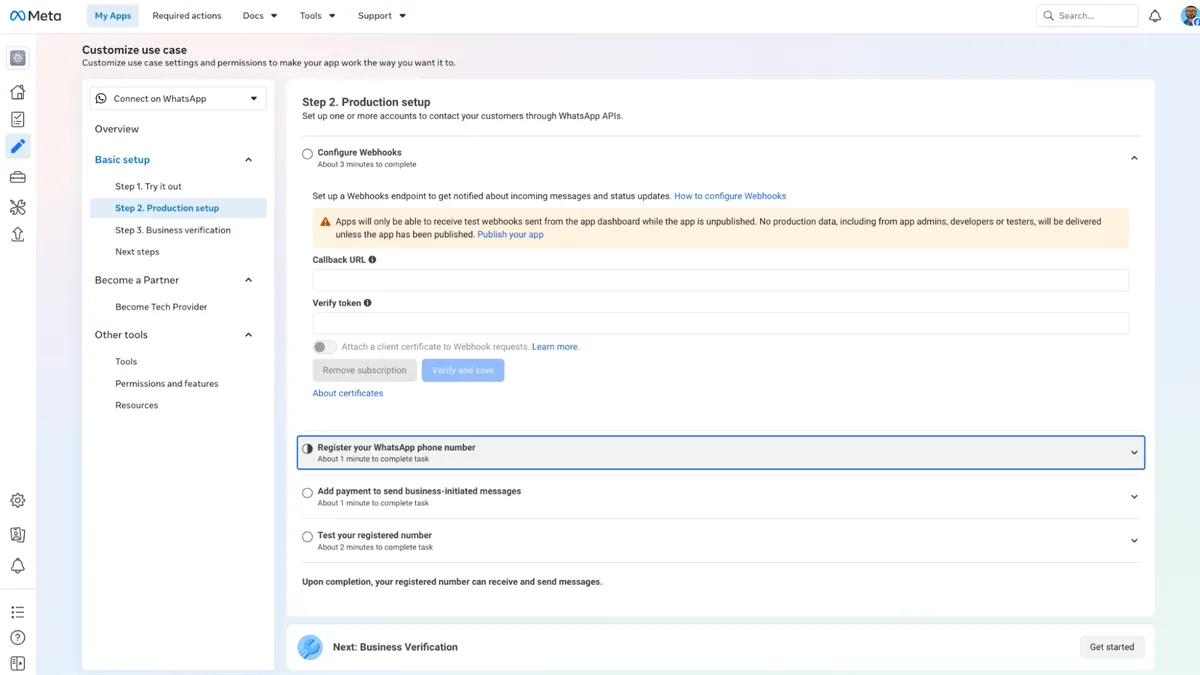Screen dimensions: 1200x675
Task: Select the pencil (use cases) sidebar icon
Action: coord(18,147)
